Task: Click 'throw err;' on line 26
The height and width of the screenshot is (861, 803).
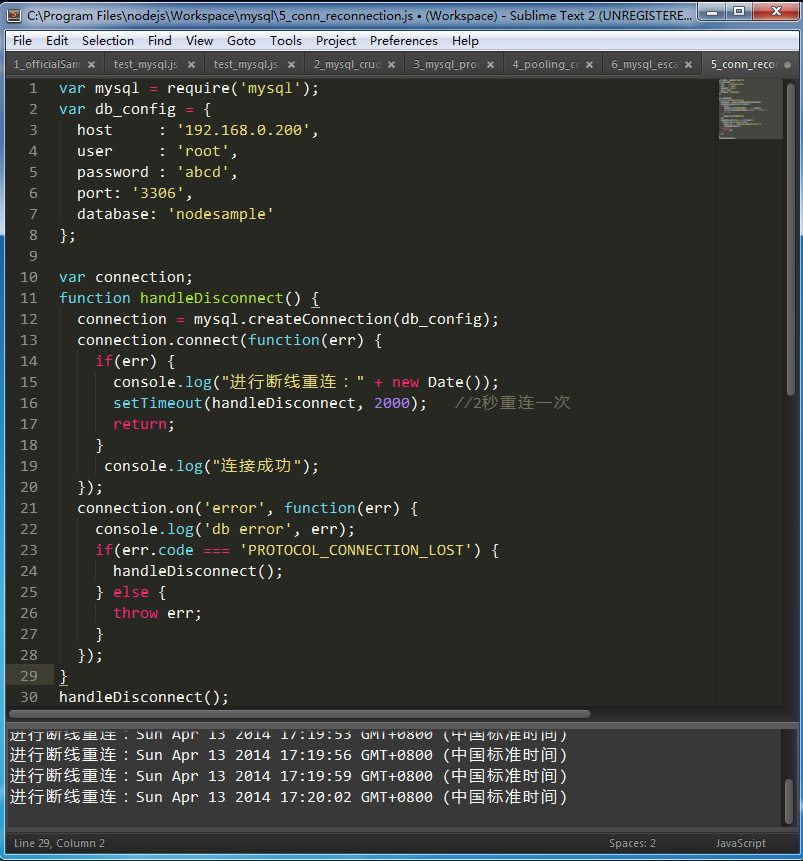Action: click(x=157, y=613)
